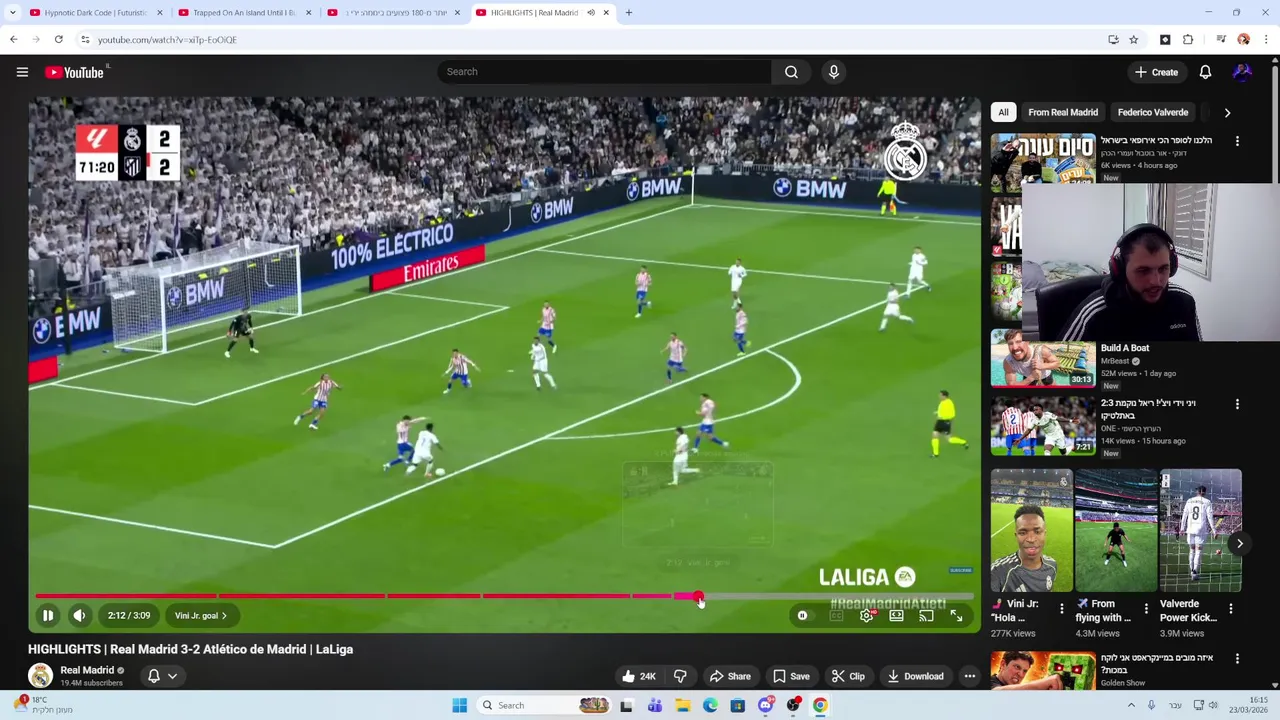The width and height of the screenshot is (1280, 720).
Task: Open Chrome three-dot menu
Action: click(x=1266, y=40)
